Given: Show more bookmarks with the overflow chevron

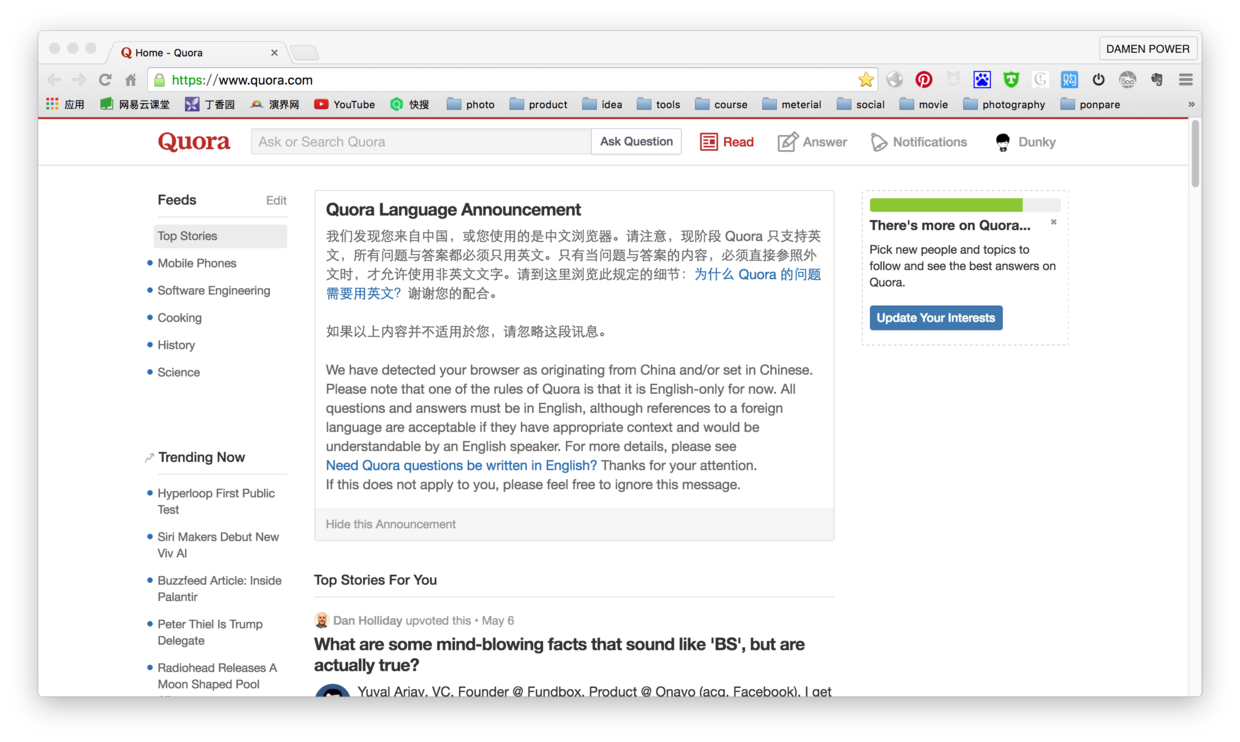Looking at the screenshot, I should 1191,104.
